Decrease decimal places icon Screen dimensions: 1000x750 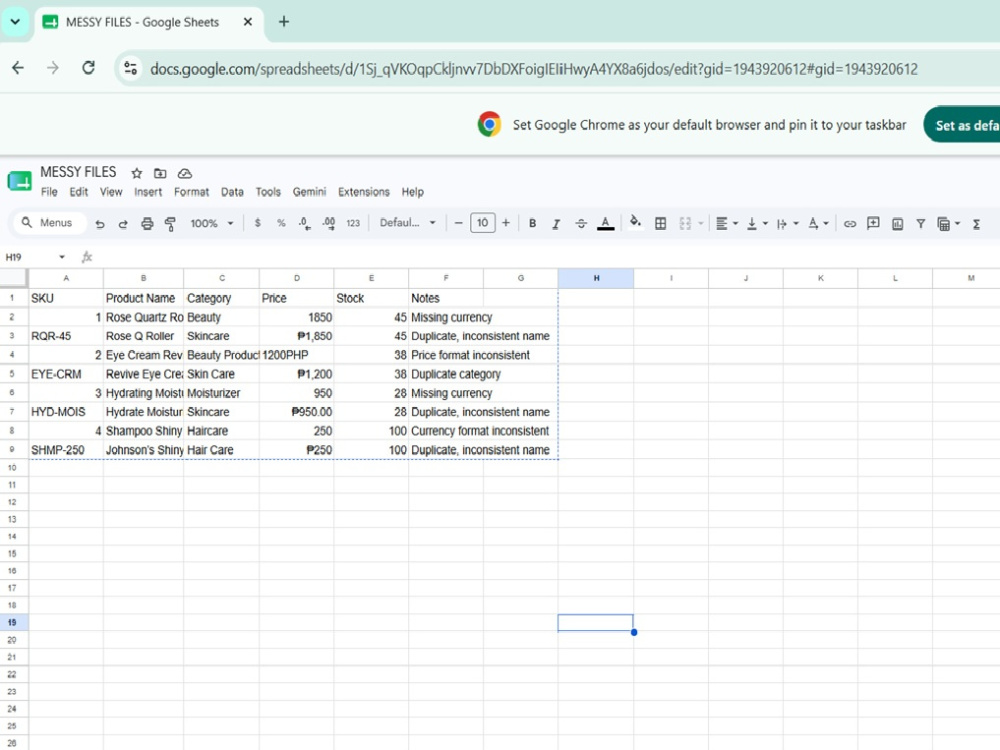pyautogui.click(x=304, y=223)
